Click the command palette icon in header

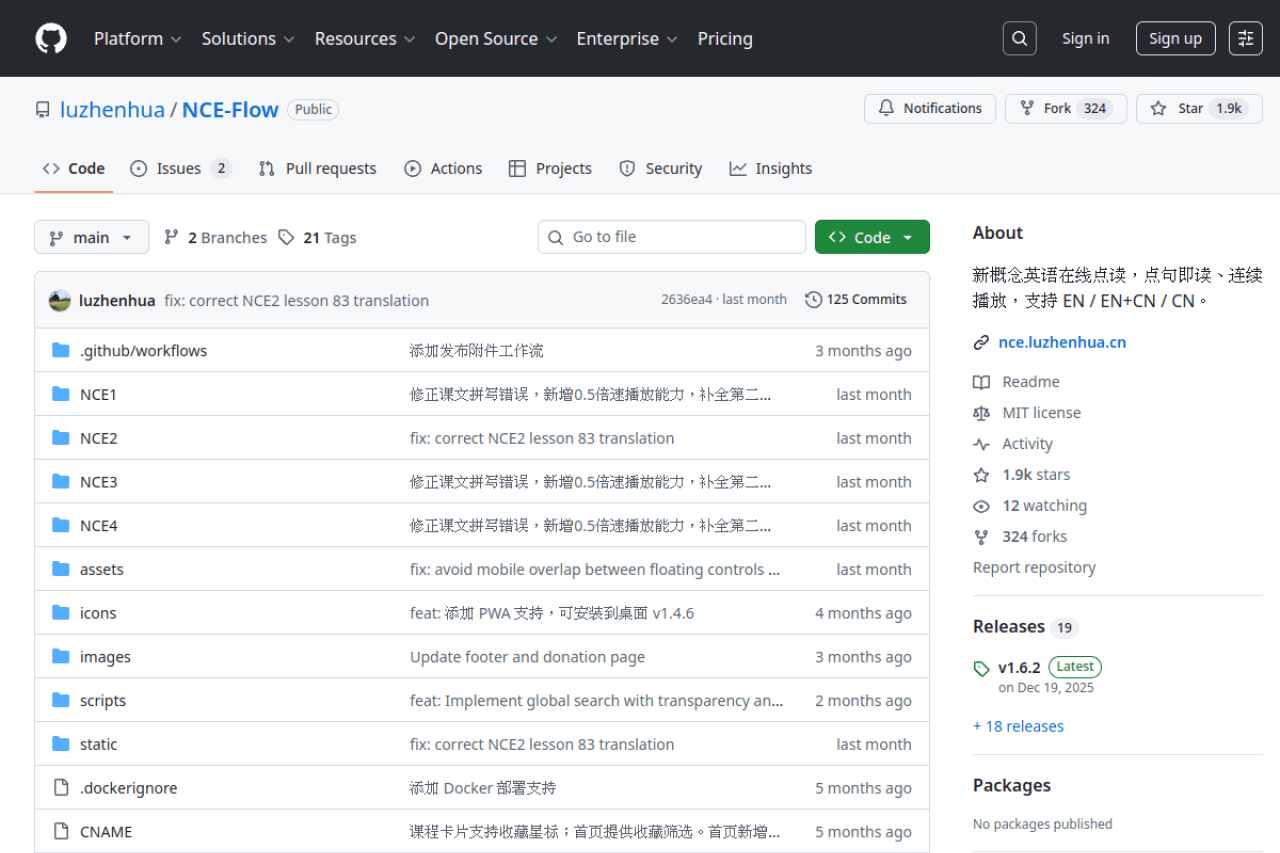click(x=1245, y=38)
